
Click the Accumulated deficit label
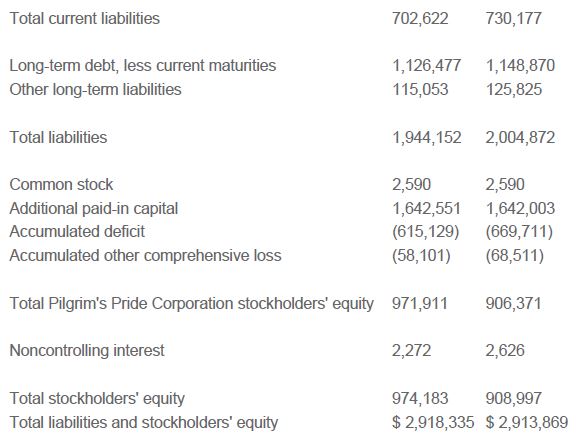[x=77, y=232]
